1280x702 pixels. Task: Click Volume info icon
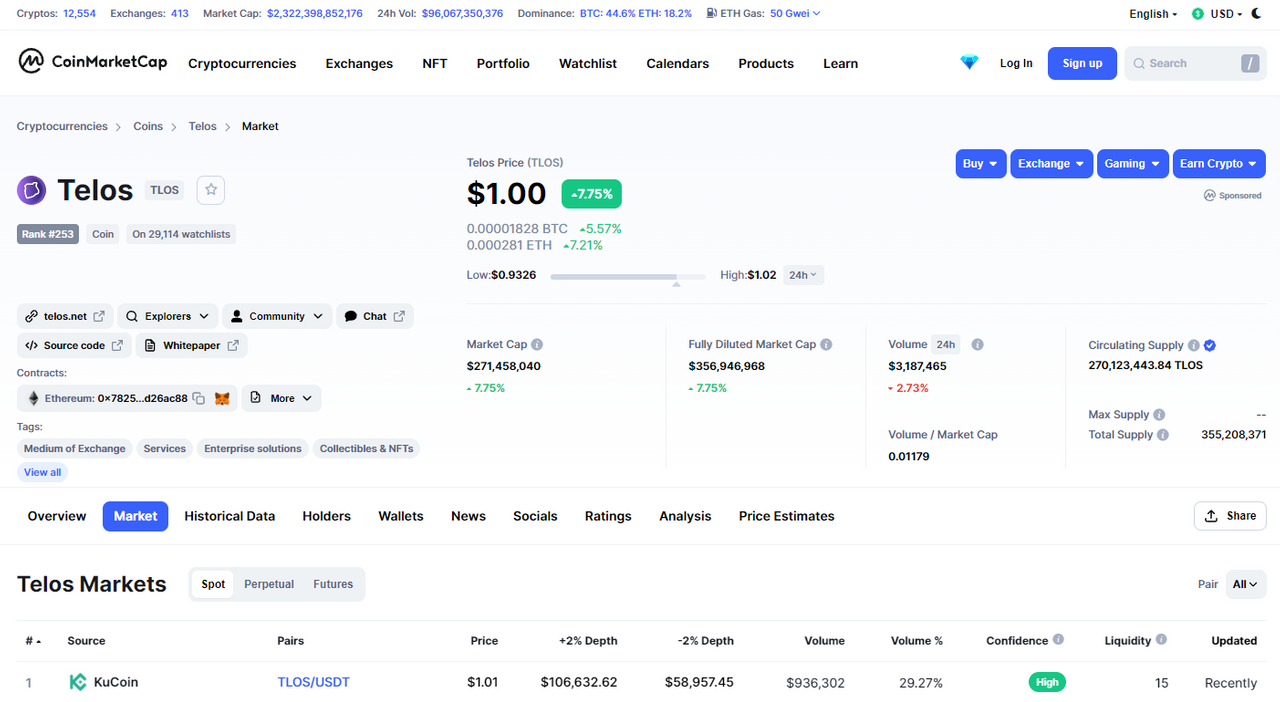tap(977, 344)
